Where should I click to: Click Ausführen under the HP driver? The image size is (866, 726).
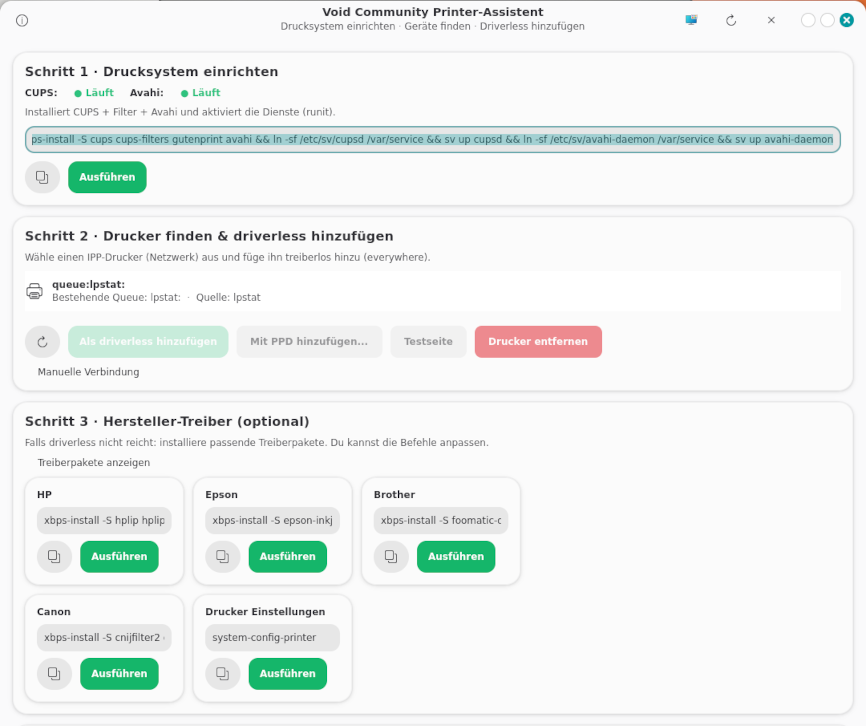119,557
